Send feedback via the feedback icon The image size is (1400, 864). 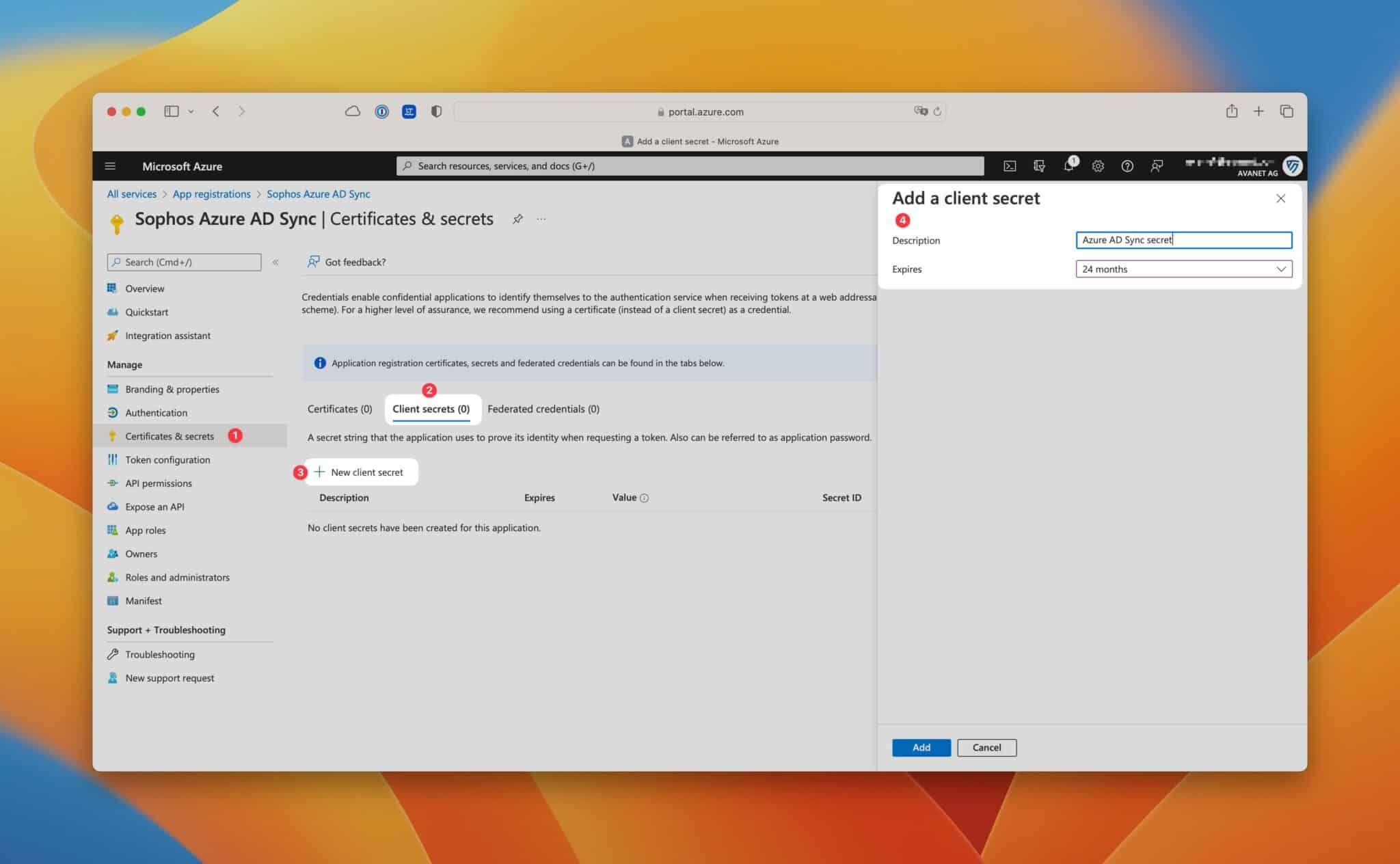(x=1157, y=165)
